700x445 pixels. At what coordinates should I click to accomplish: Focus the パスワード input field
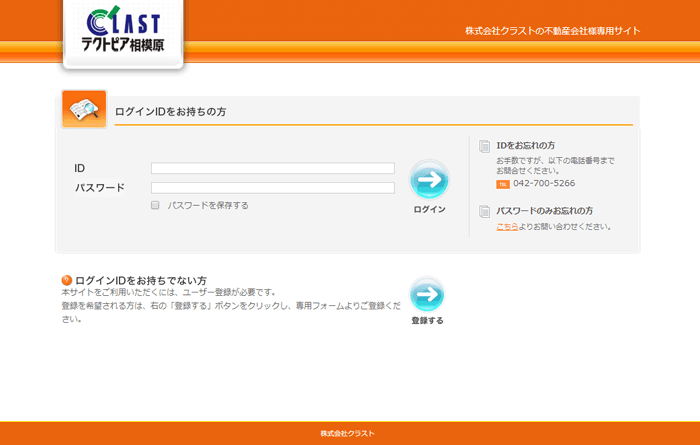point(273,188)
